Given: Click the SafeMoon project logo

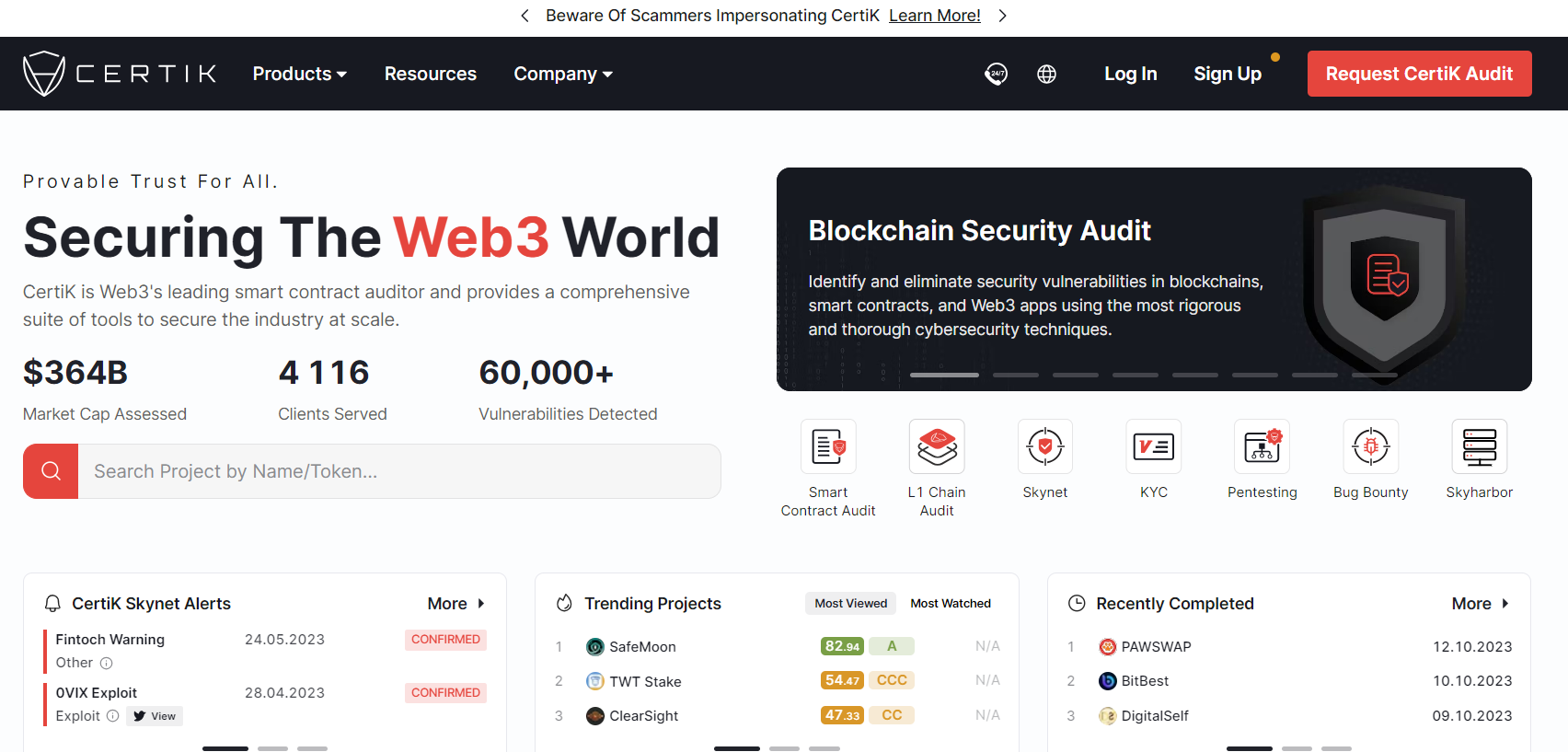Looking at the screenshot, I should pyautogui.click(x=595, y=647).
